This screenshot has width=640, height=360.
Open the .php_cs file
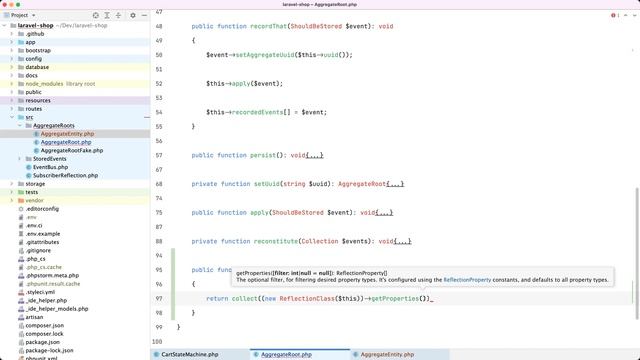click(36, 259)
